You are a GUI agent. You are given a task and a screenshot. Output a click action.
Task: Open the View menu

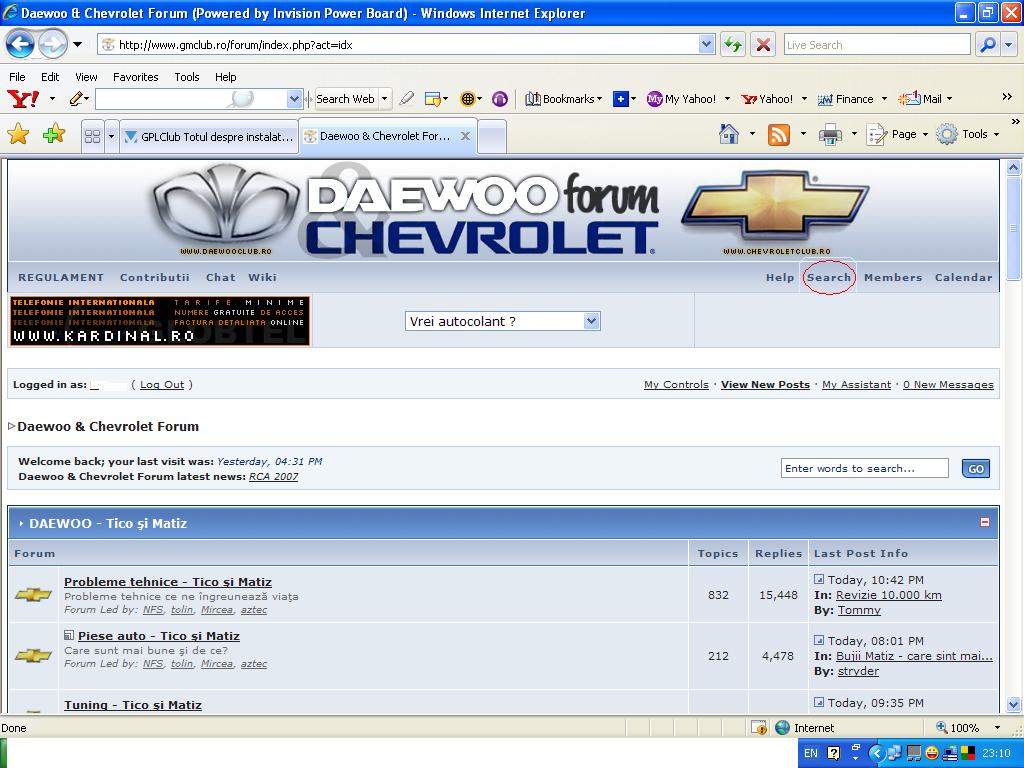pyautogui.click(x=86, y=77)
